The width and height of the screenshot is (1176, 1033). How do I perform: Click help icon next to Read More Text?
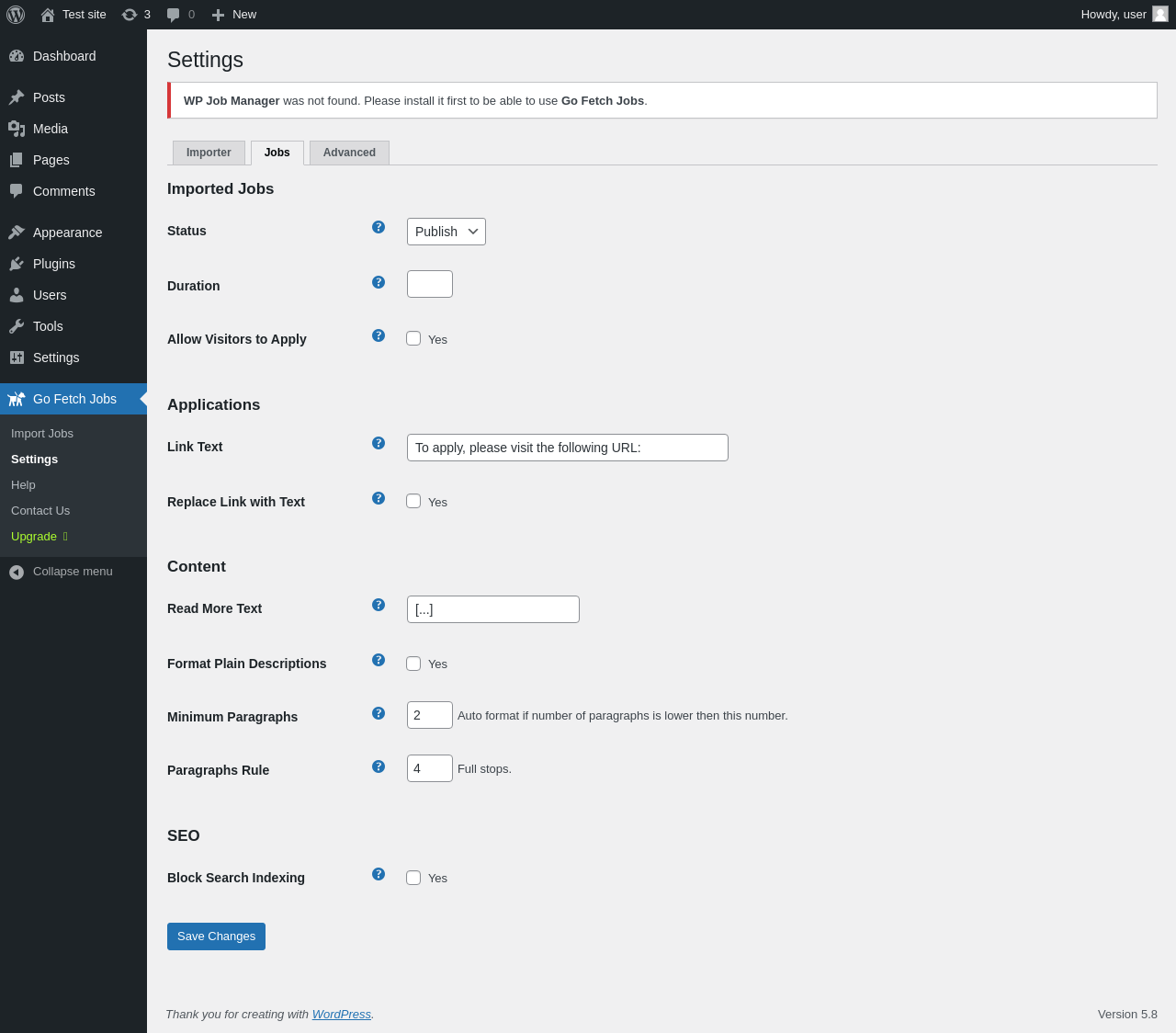(x=379, y=605)
